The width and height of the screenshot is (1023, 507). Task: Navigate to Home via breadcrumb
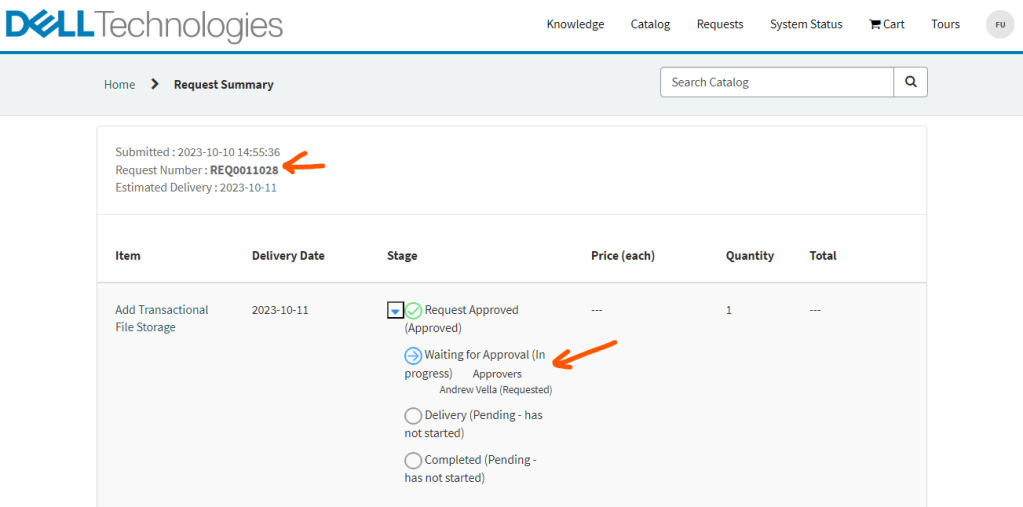[119, 85]
